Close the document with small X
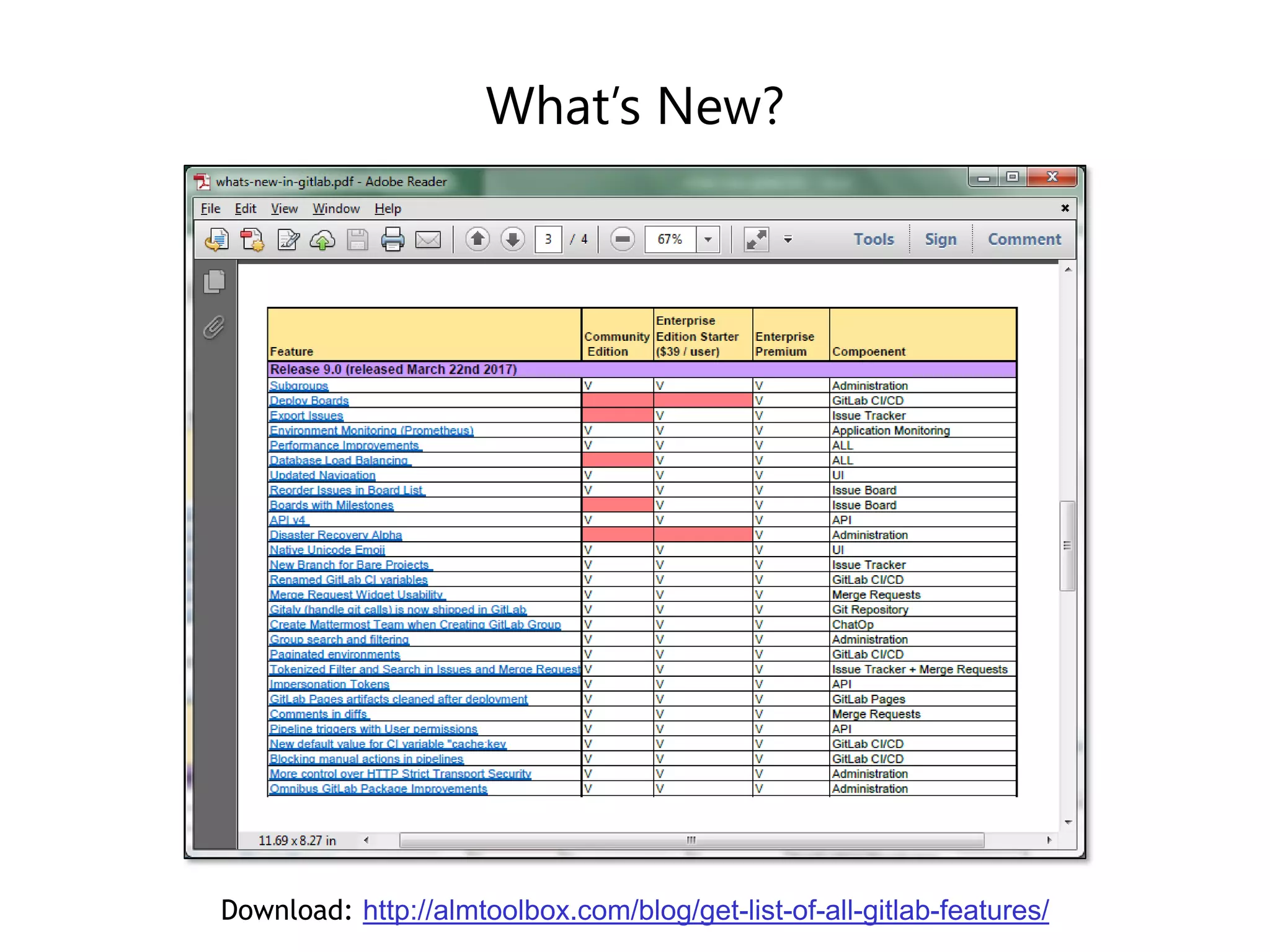 point(1065,208)
